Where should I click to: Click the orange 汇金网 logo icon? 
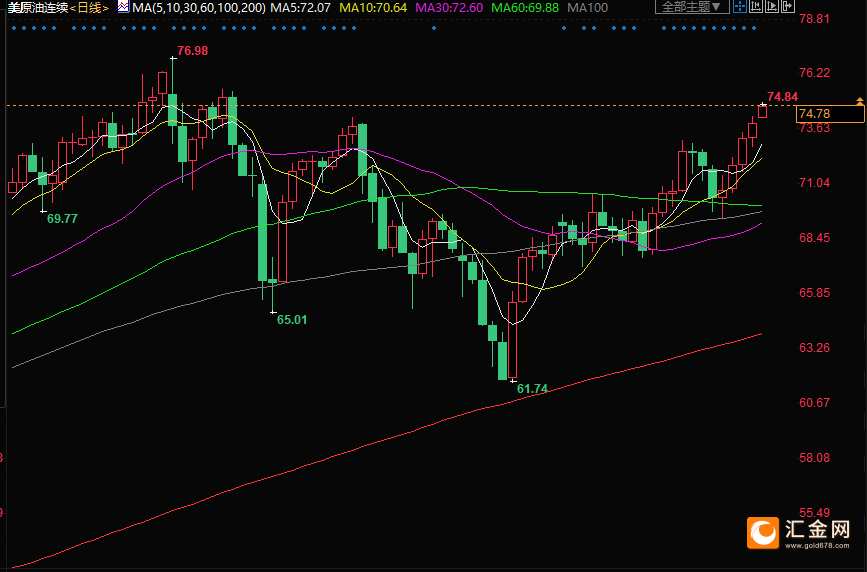click(x=765, y=533)
